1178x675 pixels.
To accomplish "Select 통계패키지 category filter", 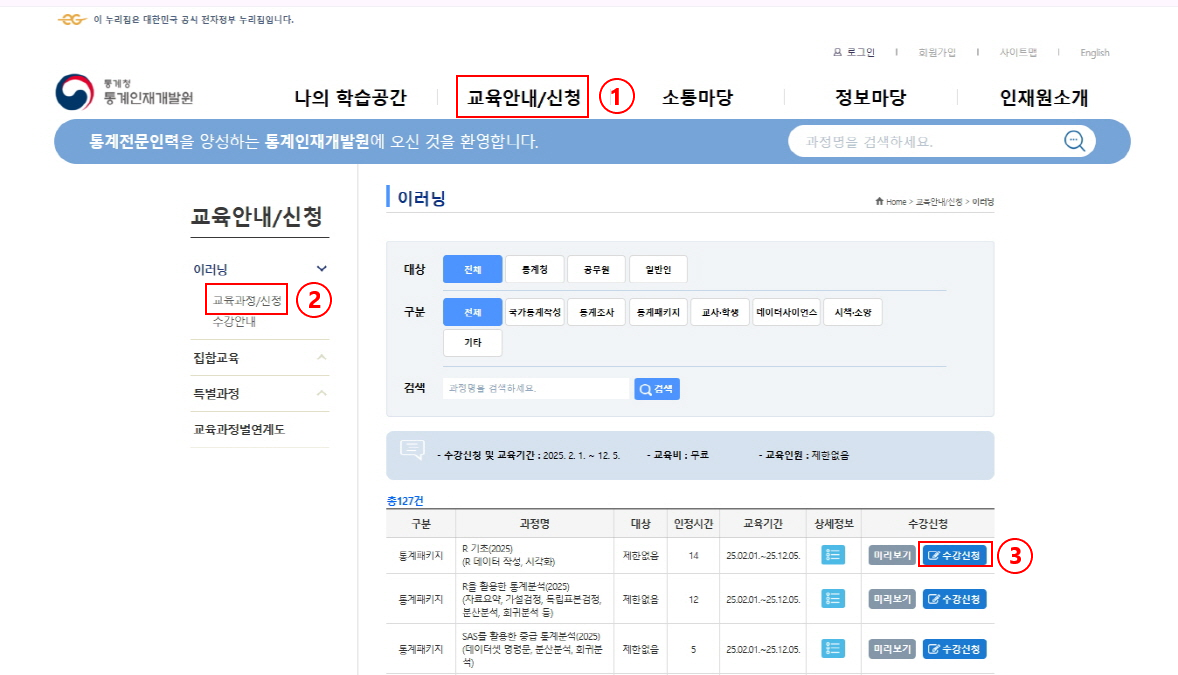I will [658, 312].
